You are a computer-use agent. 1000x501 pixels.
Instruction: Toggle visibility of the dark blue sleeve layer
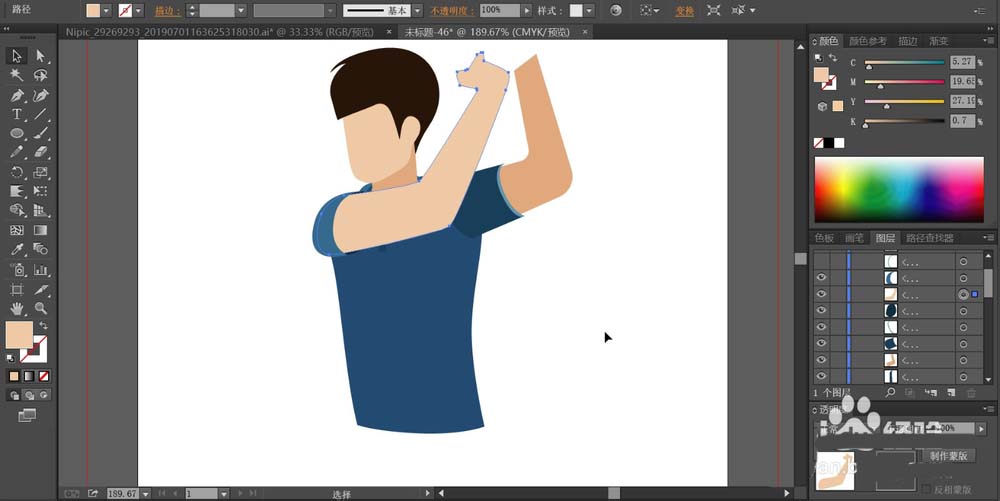(x=821, y=344)
